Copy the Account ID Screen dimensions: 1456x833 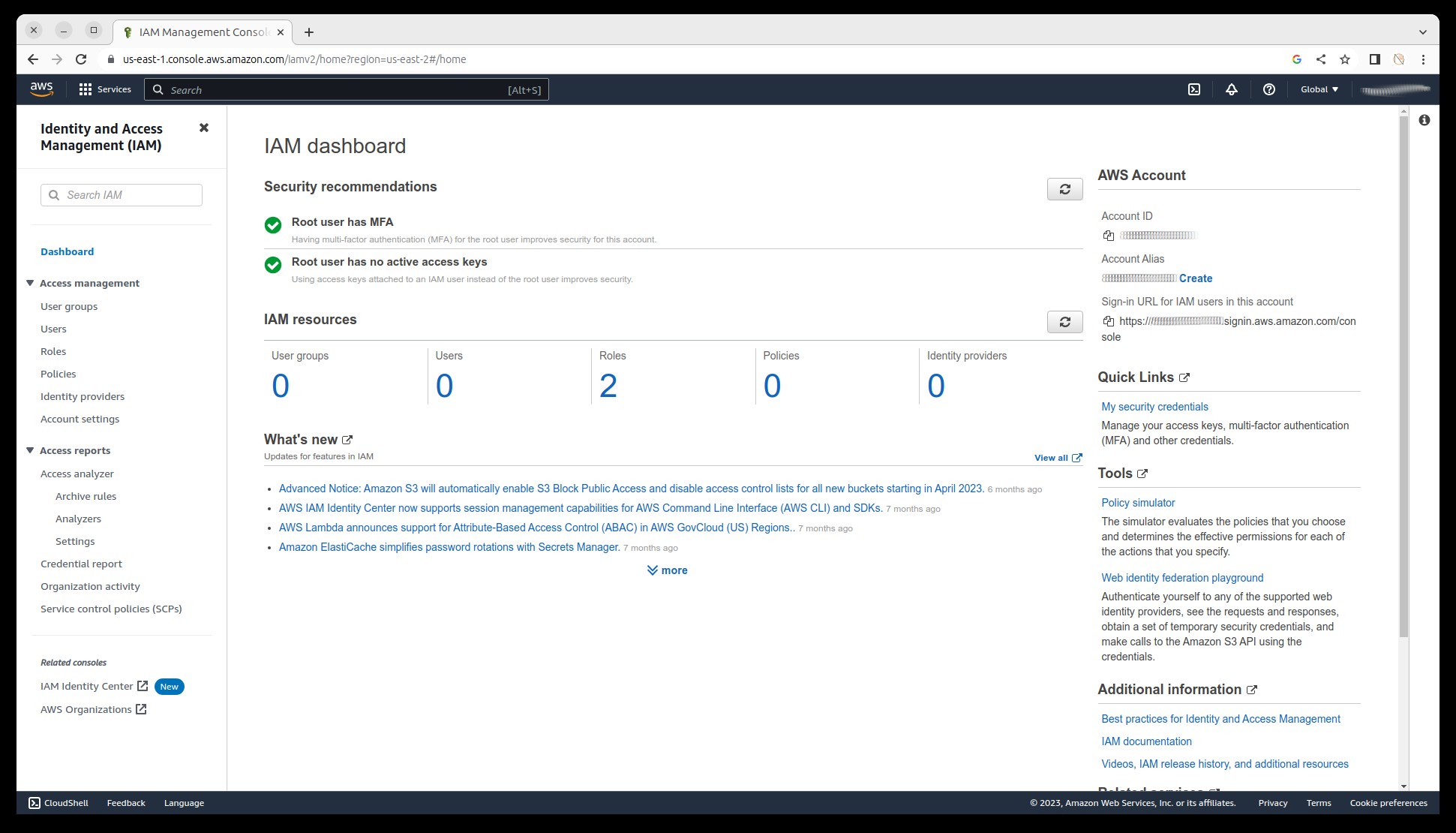click(x=1109, y=236)
